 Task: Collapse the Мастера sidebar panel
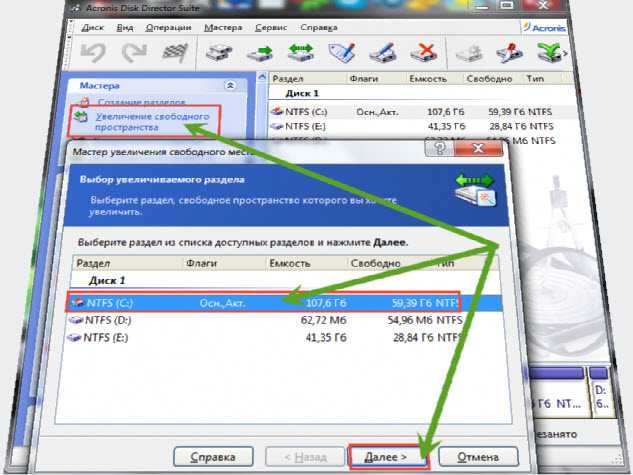tap(231, 85)
